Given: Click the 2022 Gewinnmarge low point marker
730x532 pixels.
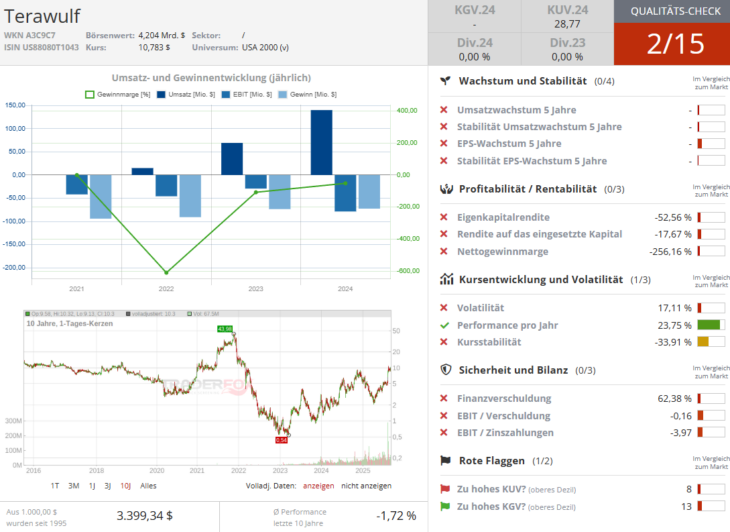Looking at the screenshot, I should coord(166,273).
